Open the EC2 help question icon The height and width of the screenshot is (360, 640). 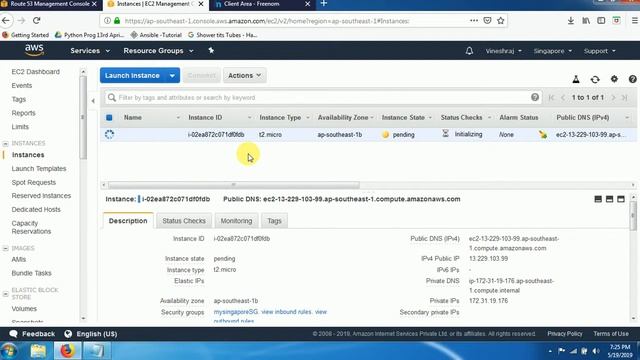pyautogui.click(x=633, y=79)
